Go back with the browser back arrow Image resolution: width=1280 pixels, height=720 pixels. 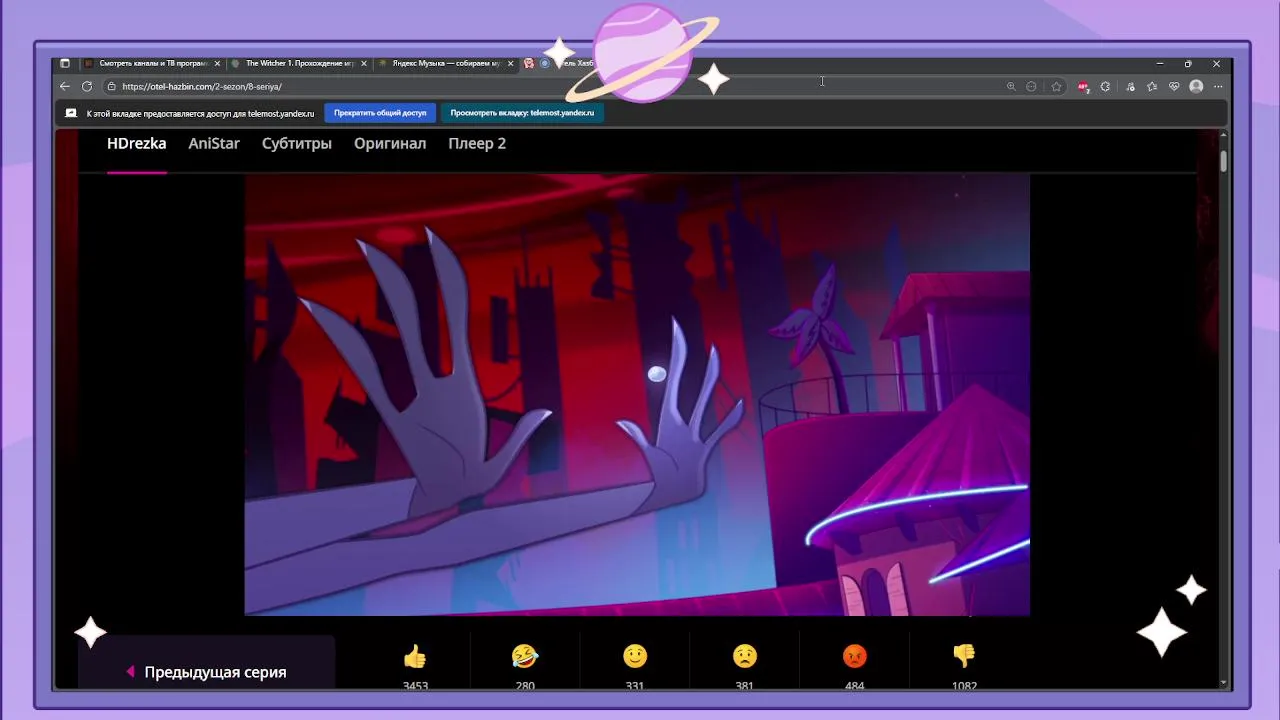pyautogui.click(x=65, y=87)
